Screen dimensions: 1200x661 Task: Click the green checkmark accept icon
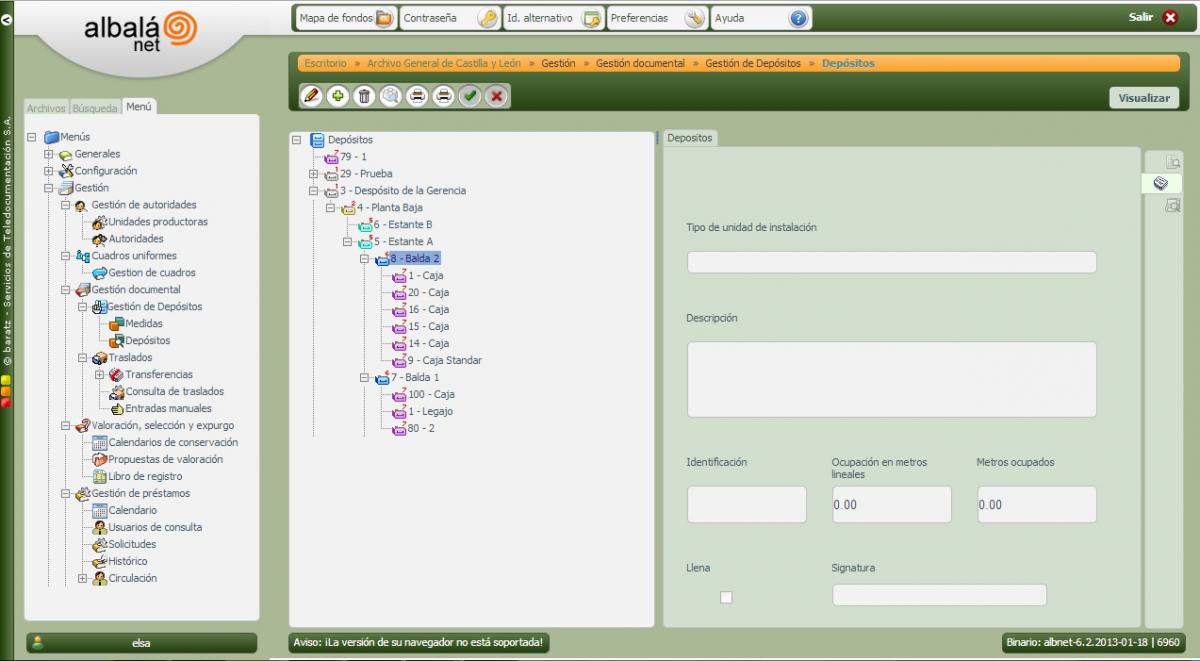(470, 96)
